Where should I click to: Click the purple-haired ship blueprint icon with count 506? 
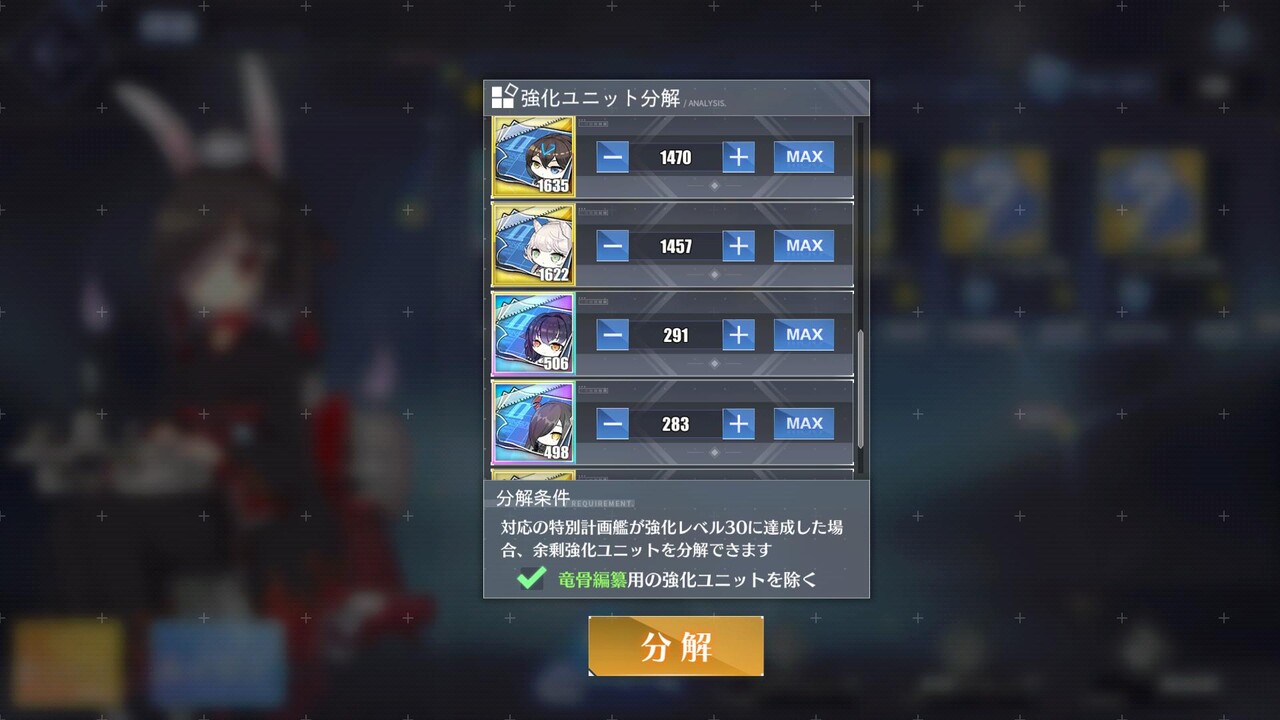click(x=534, y=334)
